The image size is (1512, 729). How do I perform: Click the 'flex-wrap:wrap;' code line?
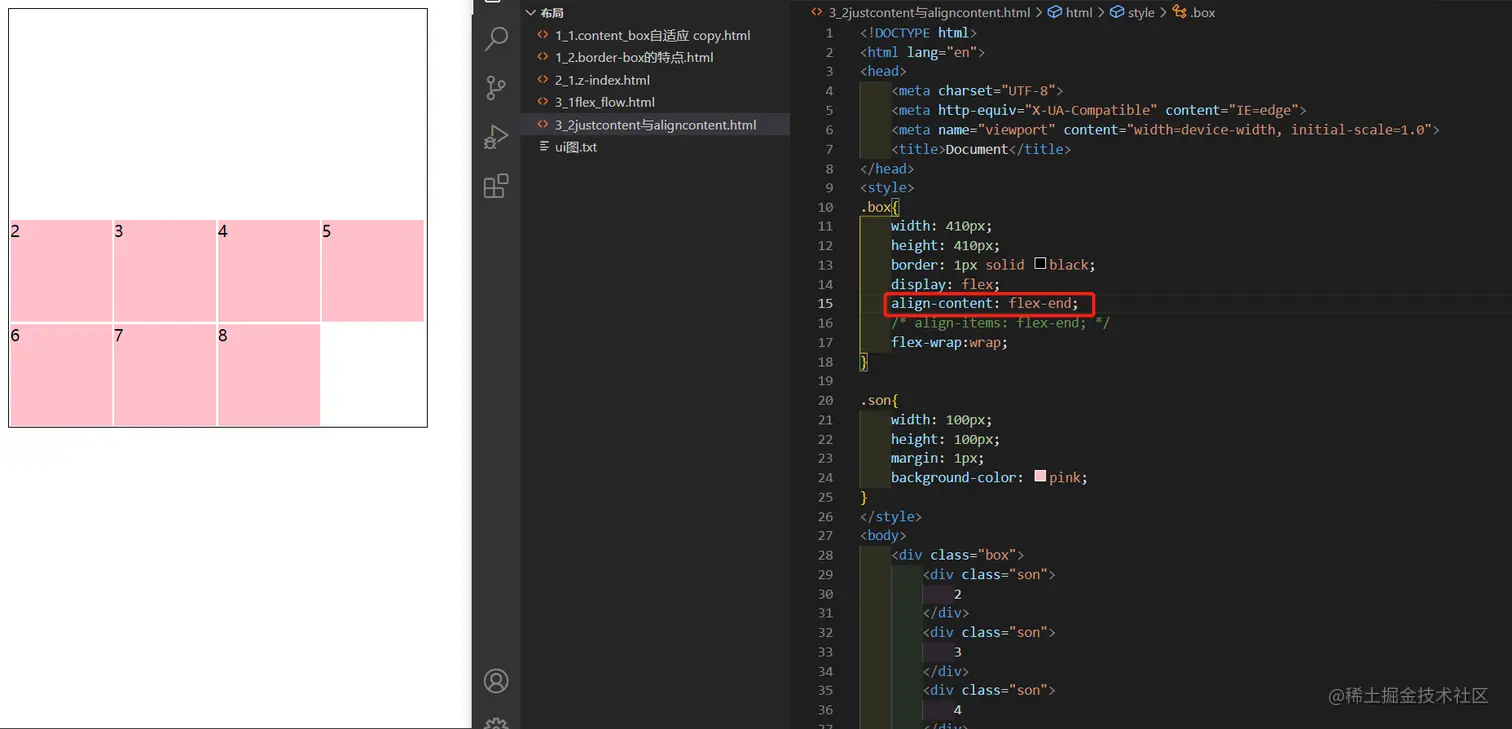(x=949, y=342)
